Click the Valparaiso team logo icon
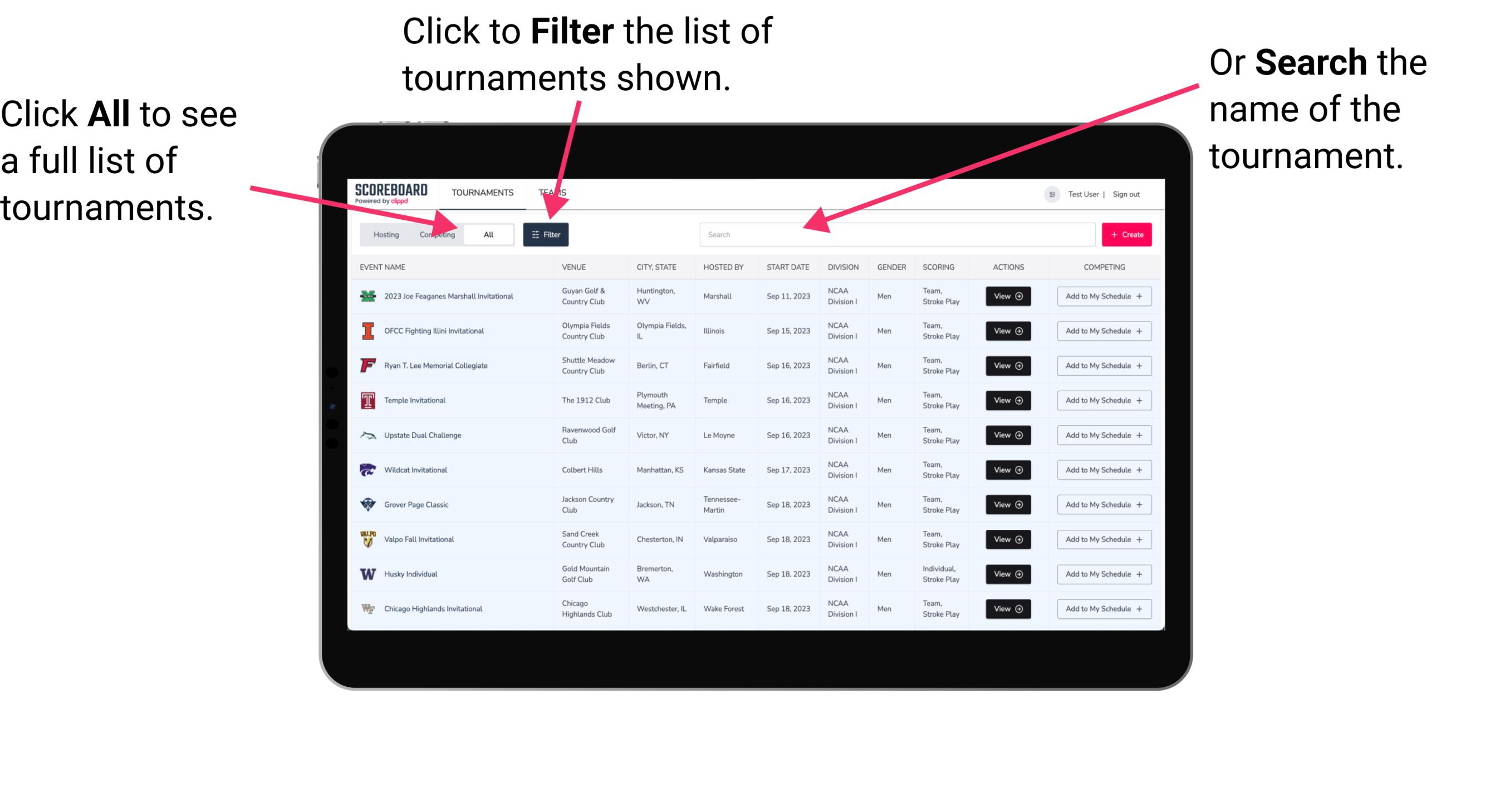The height and width of the screenshot is (812, 1510). [x=367, y=539]
